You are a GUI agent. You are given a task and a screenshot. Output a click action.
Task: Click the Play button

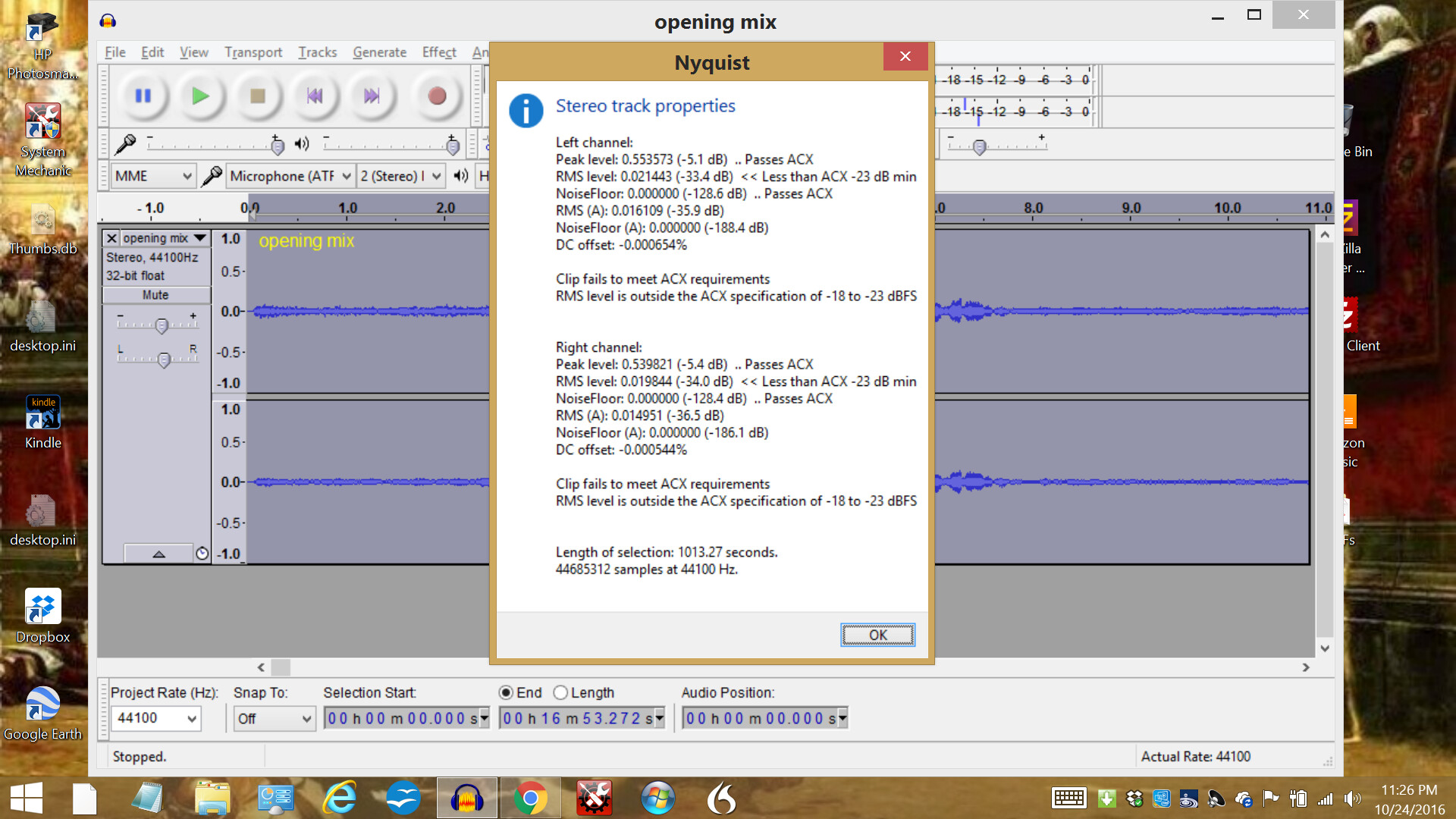coord(200,96)
